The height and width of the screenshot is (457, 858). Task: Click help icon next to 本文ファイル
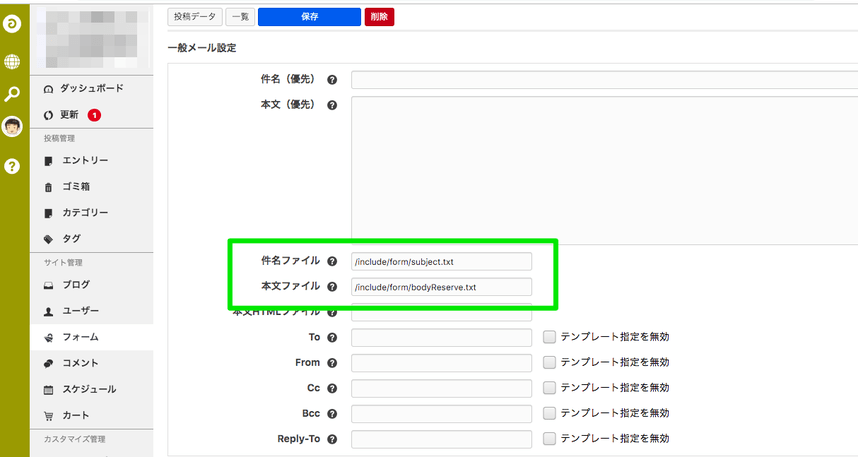pyautogui.click(x=332, y=287)
